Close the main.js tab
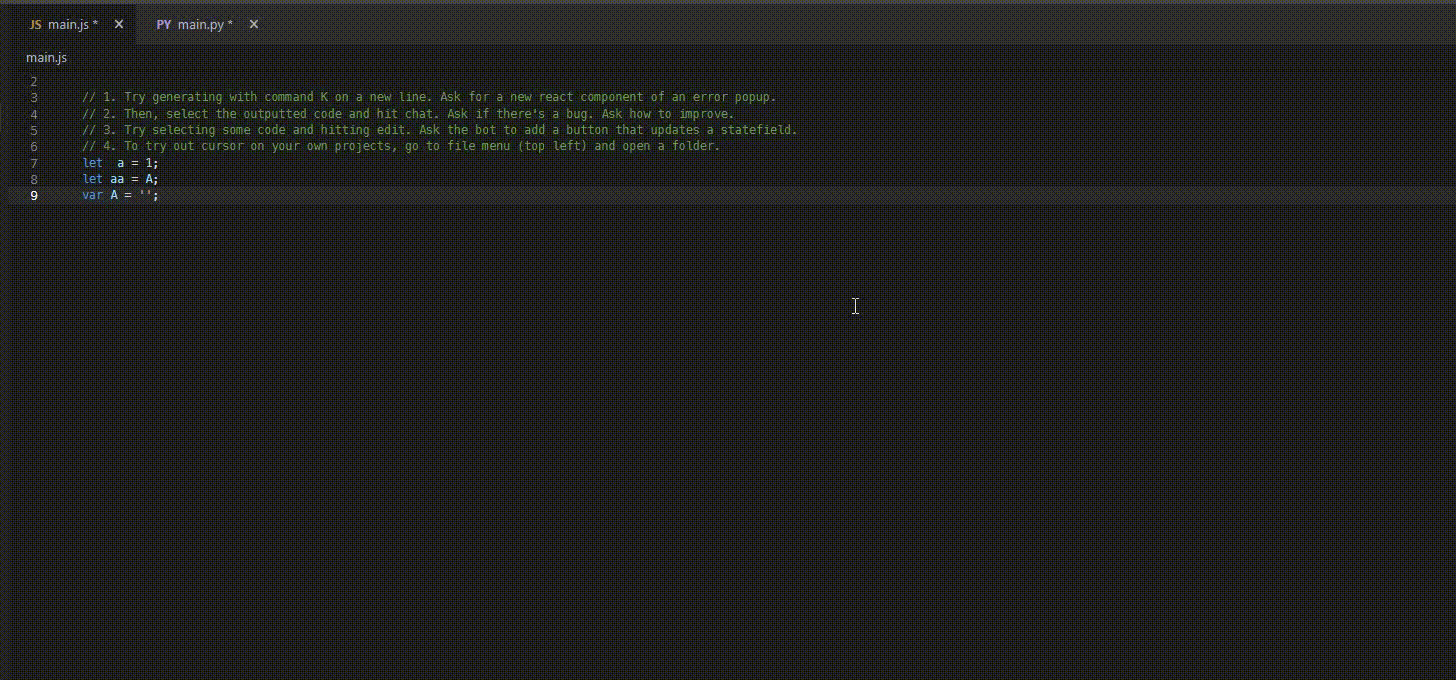 click(119, 24)
